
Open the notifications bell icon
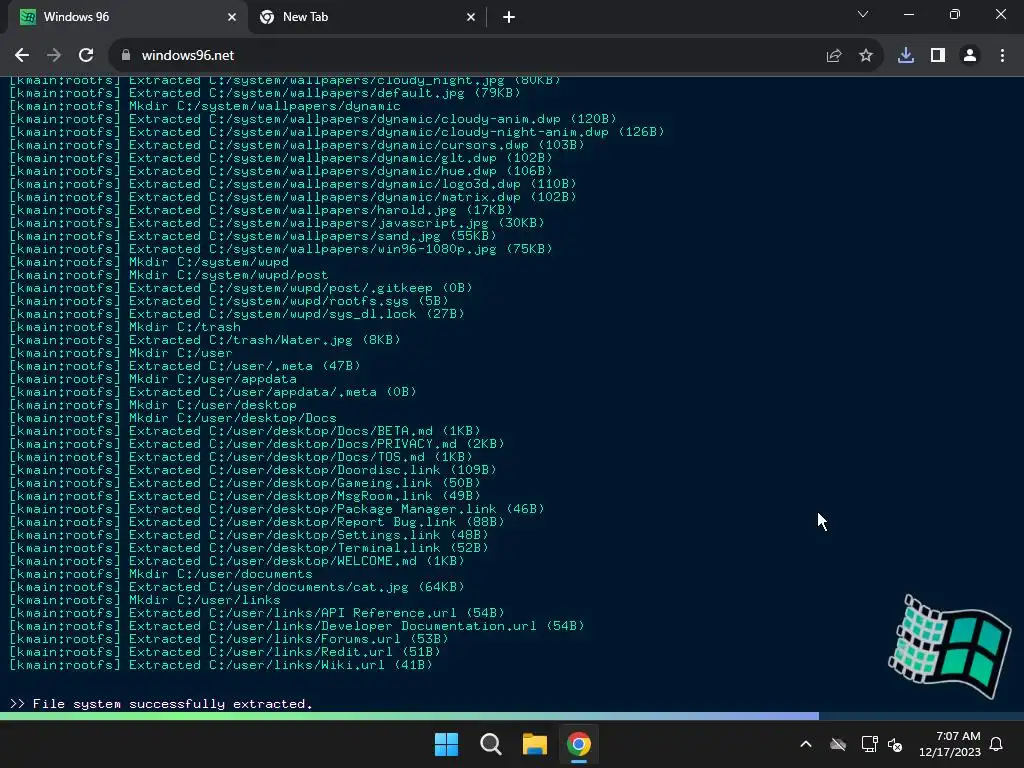pos(997,744)
